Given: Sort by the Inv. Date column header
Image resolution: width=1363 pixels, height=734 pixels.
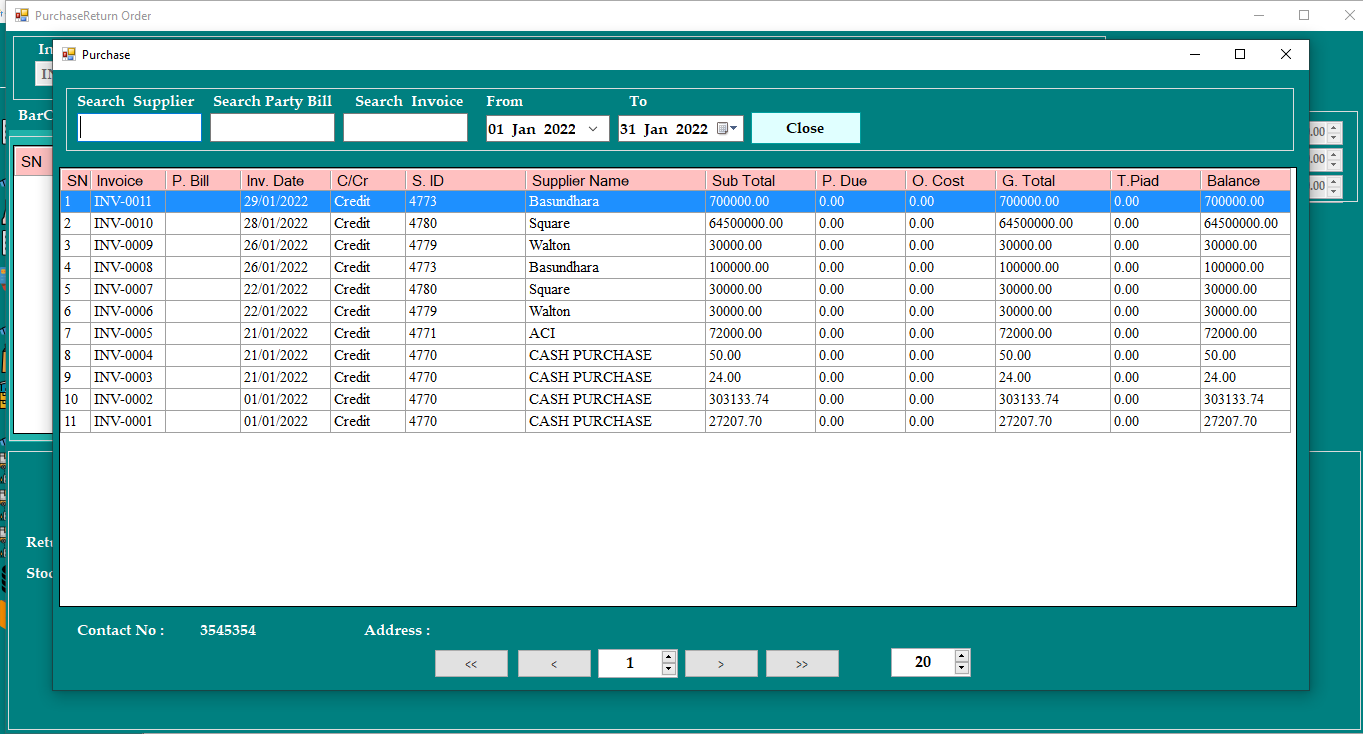Looking at the screenshot, I should tap(285, 181).
